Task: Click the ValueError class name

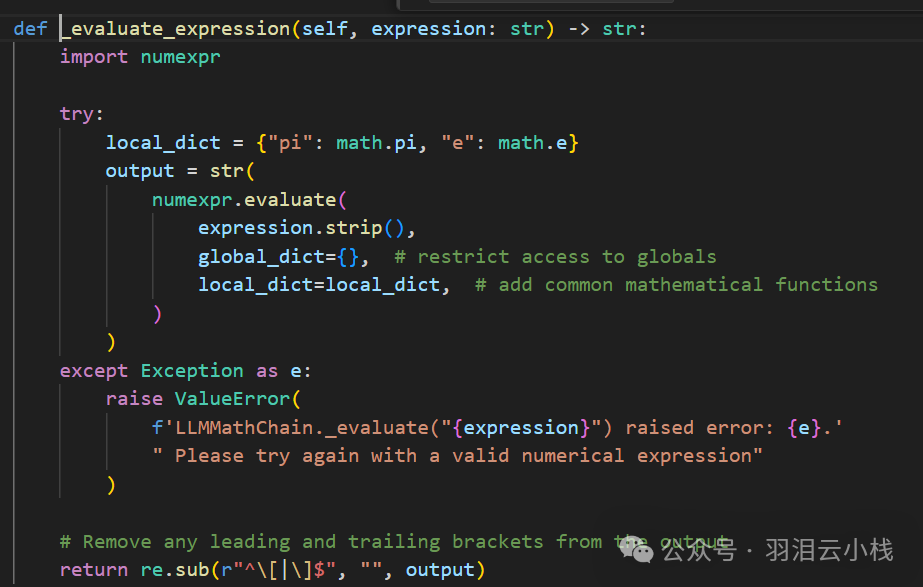Action: click(x=233, y=399)
